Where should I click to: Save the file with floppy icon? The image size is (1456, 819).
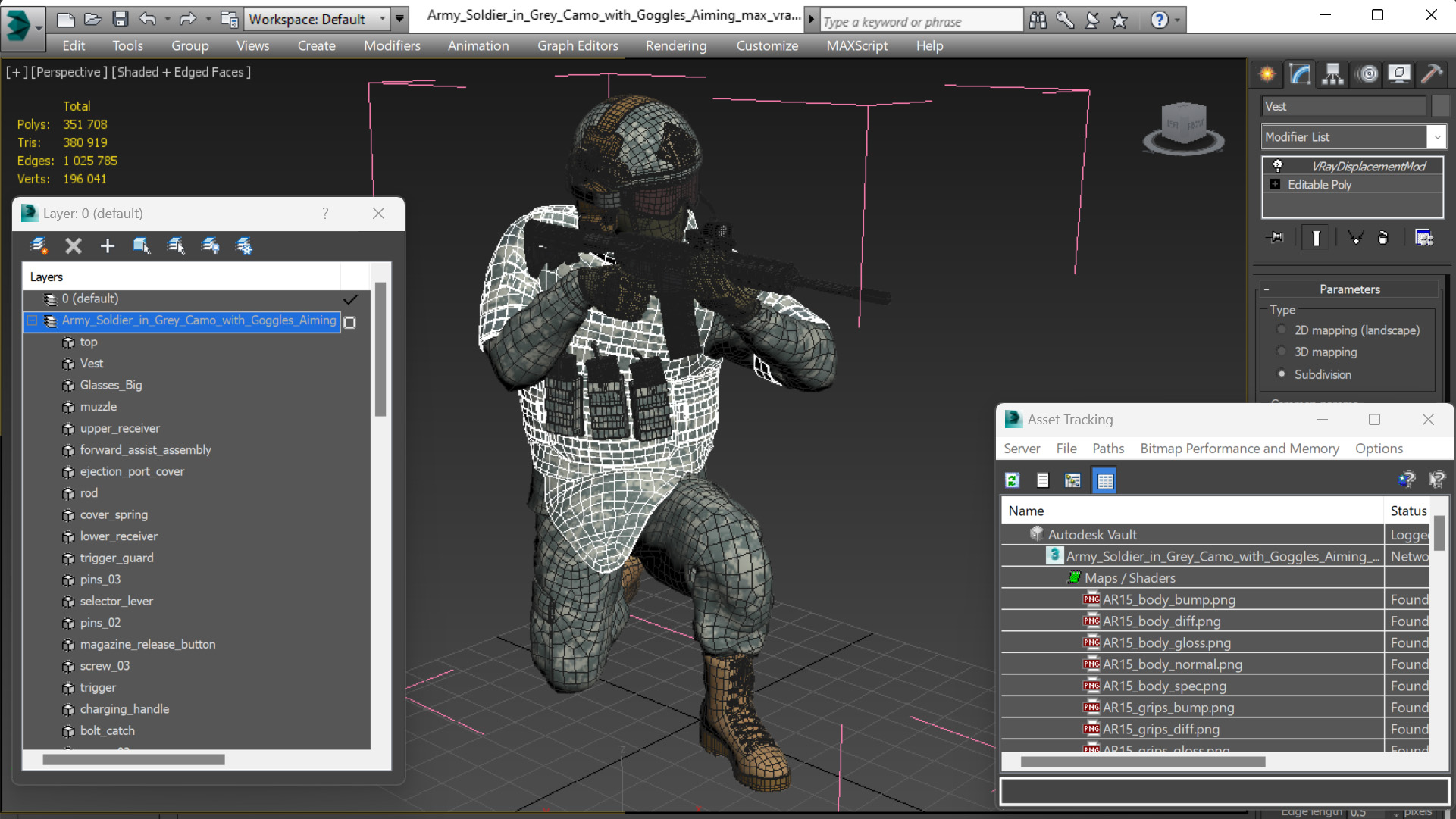coord(121,19)
